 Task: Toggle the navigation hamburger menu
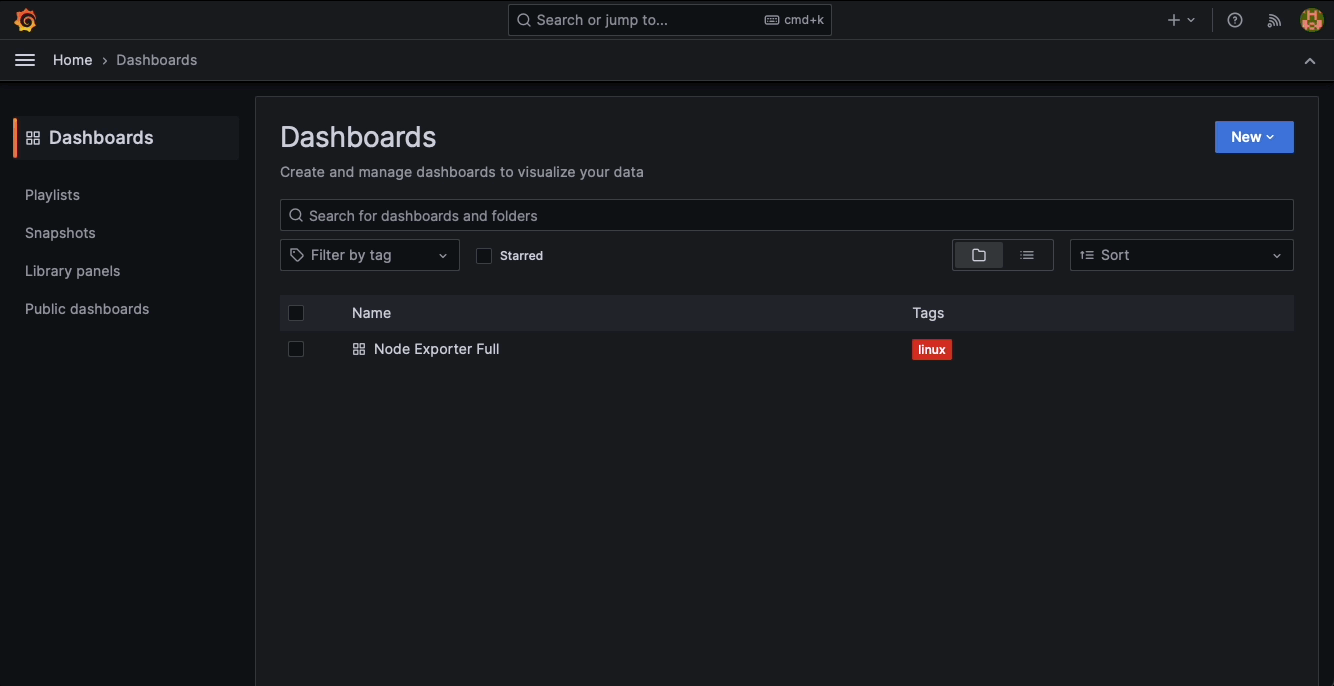(x=25, y=60)
